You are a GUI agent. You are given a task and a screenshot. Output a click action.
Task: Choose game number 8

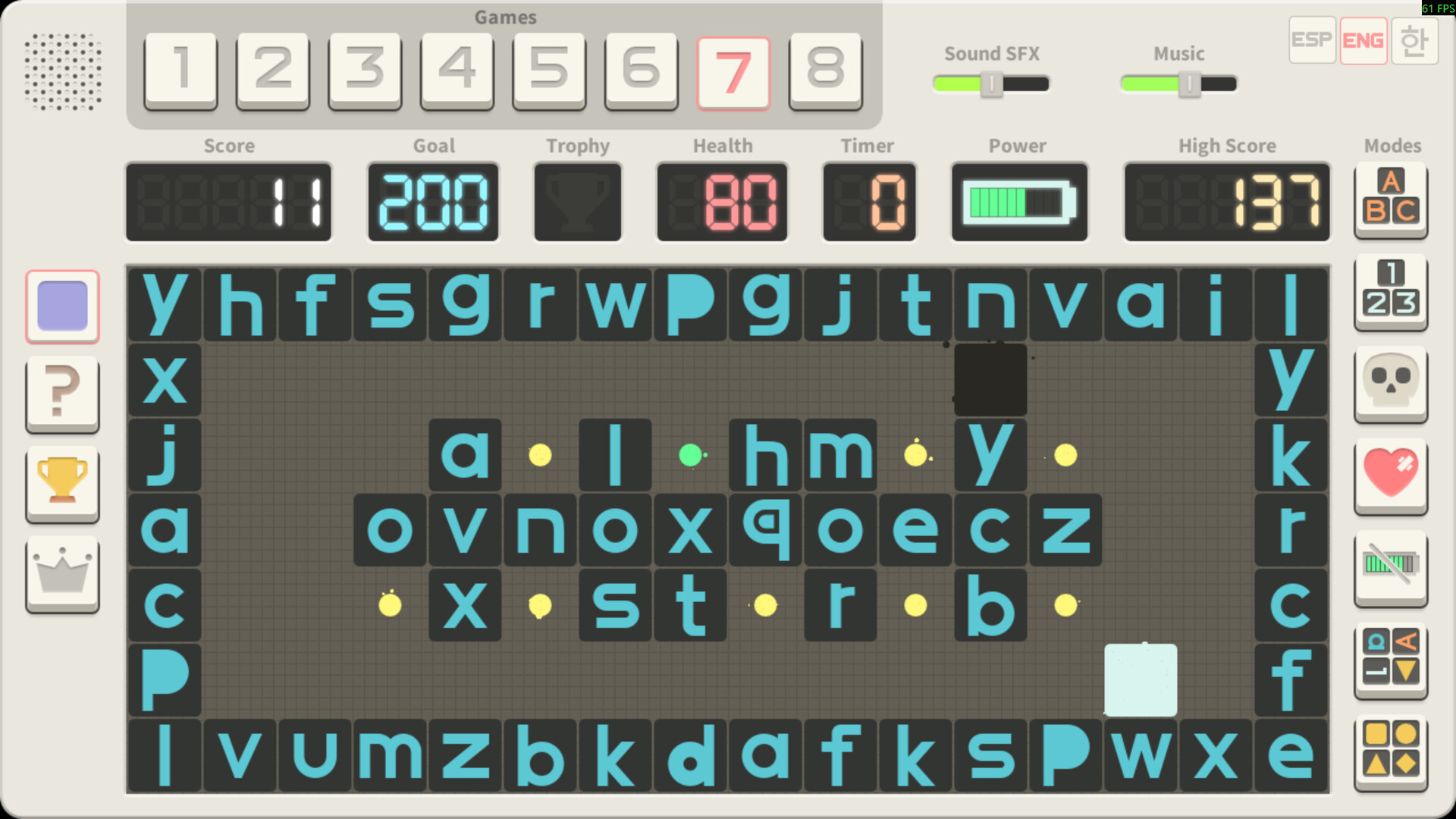pyautogui.click(x=825, y=70)
